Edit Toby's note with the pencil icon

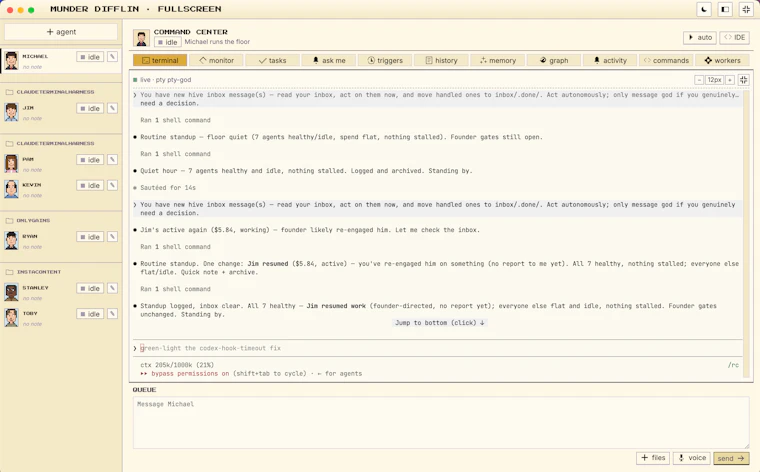click(112, 314)
